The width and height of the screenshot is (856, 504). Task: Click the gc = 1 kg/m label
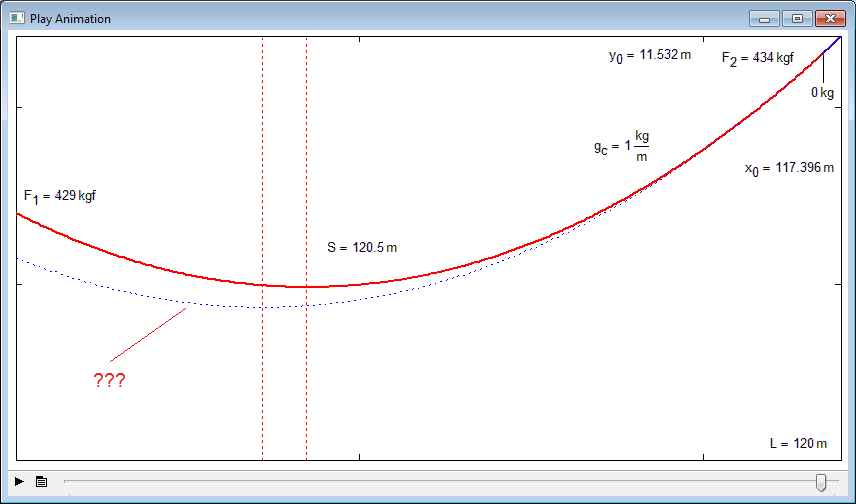[621, 146]
